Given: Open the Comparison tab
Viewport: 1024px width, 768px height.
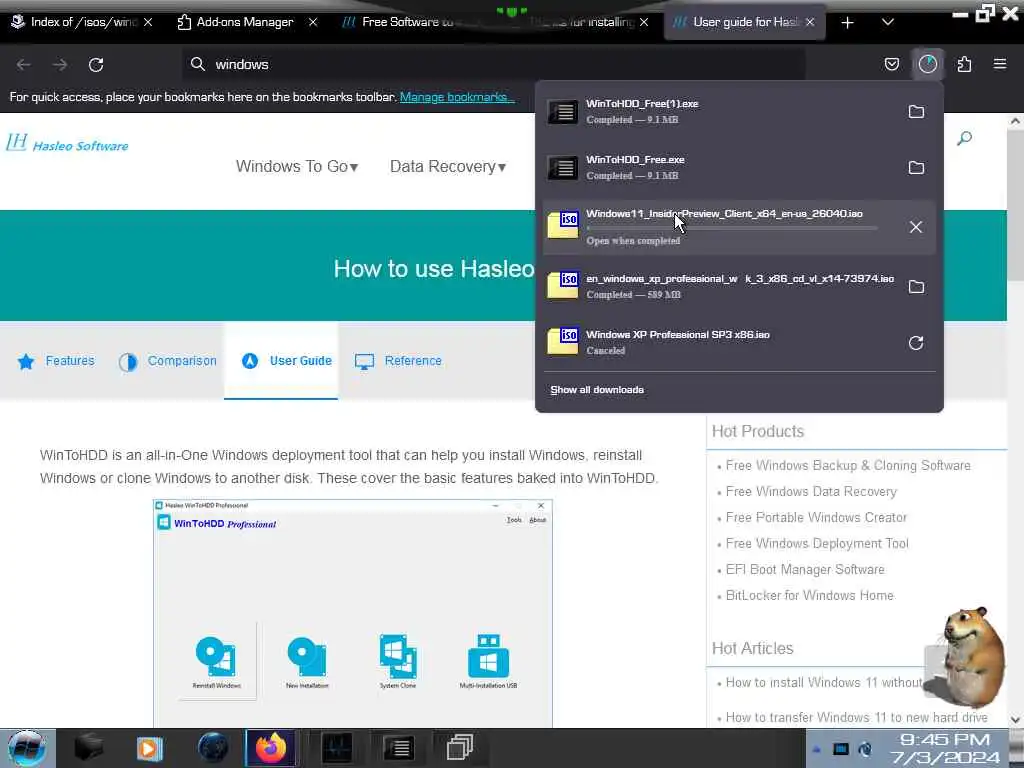Looking at the screenshot, I should 168,361.
